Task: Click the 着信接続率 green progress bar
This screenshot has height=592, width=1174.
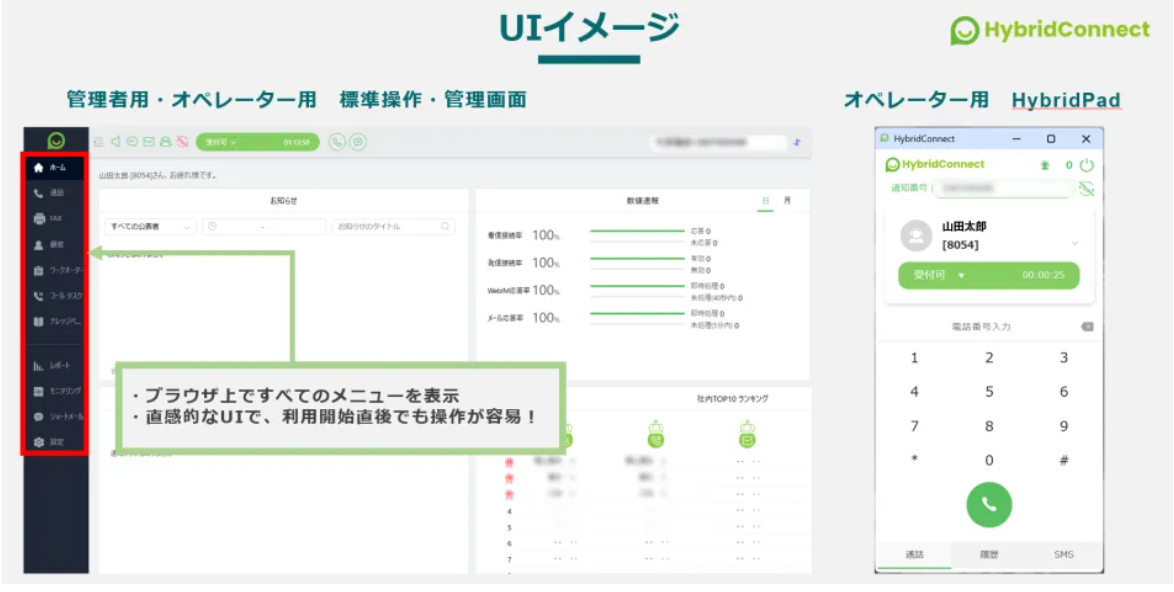Action: click(x=637, y=231)
